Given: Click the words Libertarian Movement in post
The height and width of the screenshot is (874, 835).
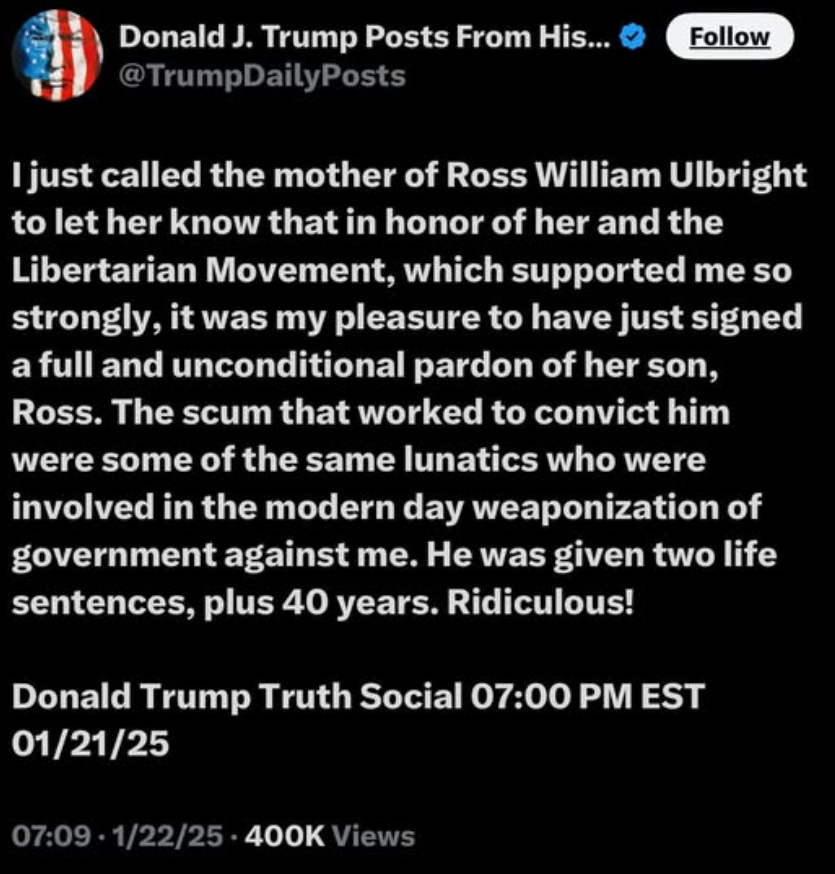Looking at the screenshot, I should 203,271.
